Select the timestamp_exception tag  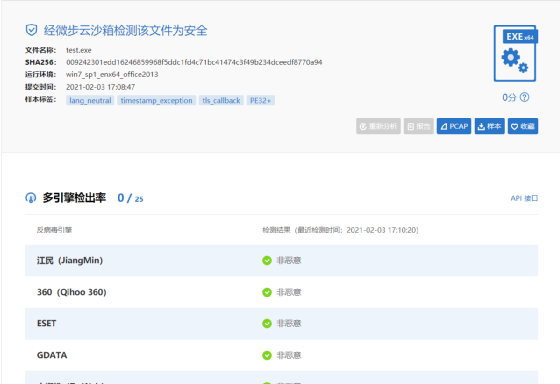pyautogui.click(x=156, y=100)
